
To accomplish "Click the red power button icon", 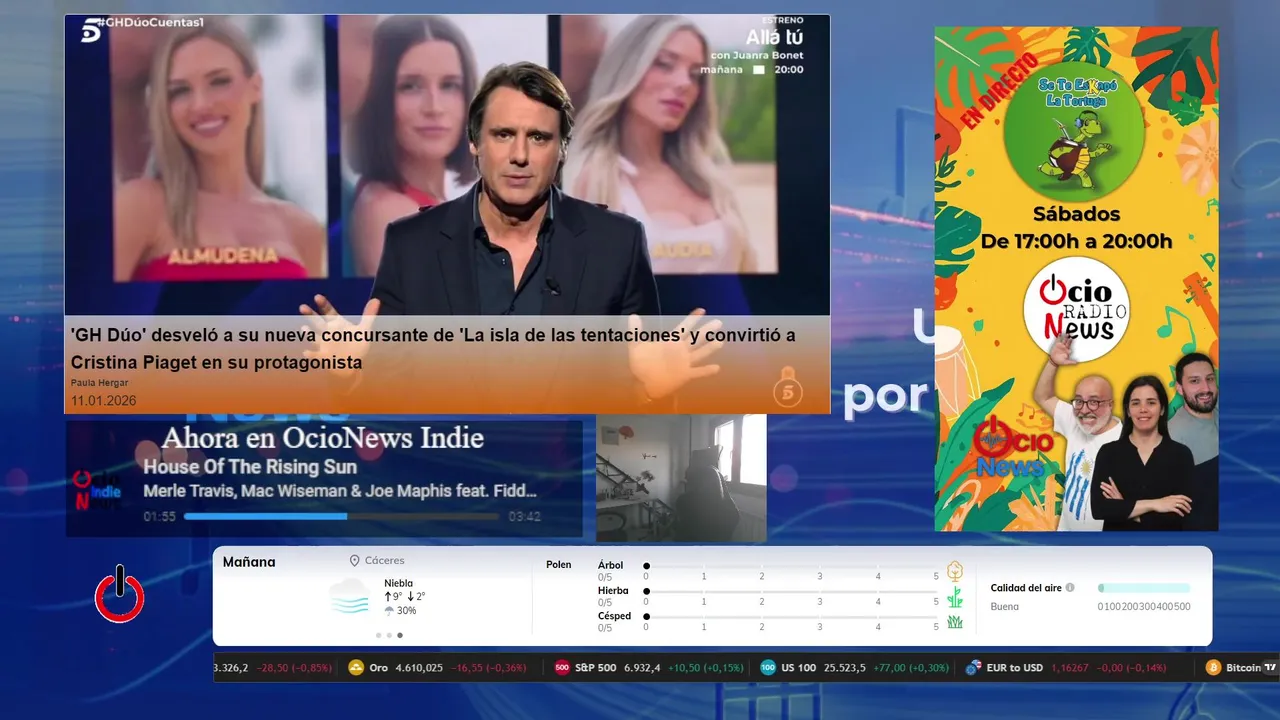I will 120,595.
